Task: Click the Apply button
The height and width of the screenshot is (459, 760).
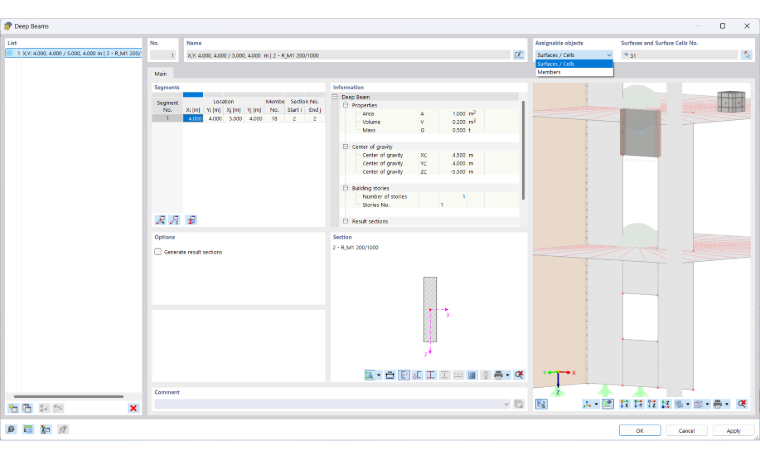Action: pyautogui.click(x=733, y=430)
